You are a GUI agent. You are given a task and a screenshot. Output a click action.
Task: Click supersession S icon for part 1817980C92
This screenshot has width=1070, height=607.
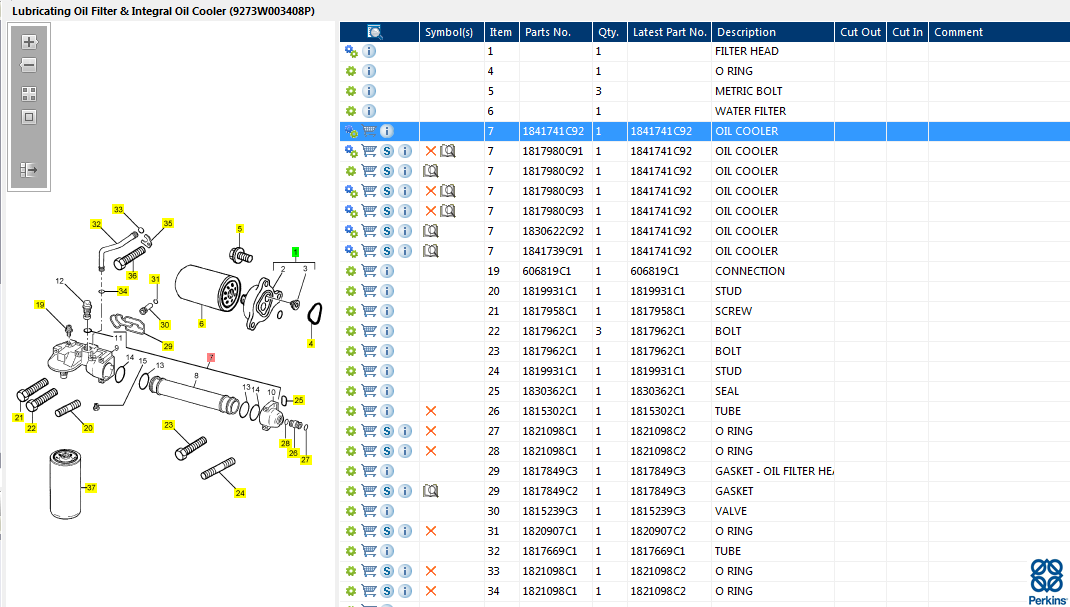point(387,171)
